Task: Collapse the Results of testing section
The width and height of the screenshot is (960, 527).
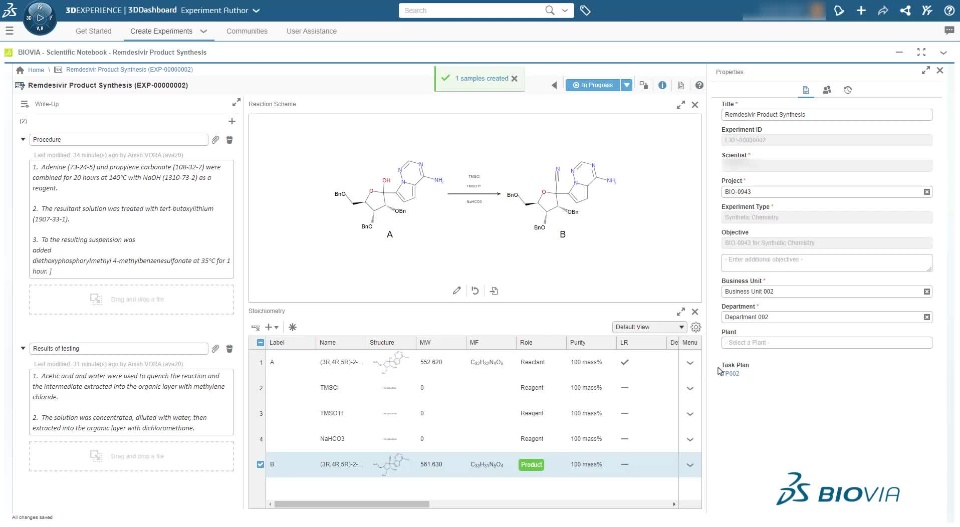Action: [23, 348]
